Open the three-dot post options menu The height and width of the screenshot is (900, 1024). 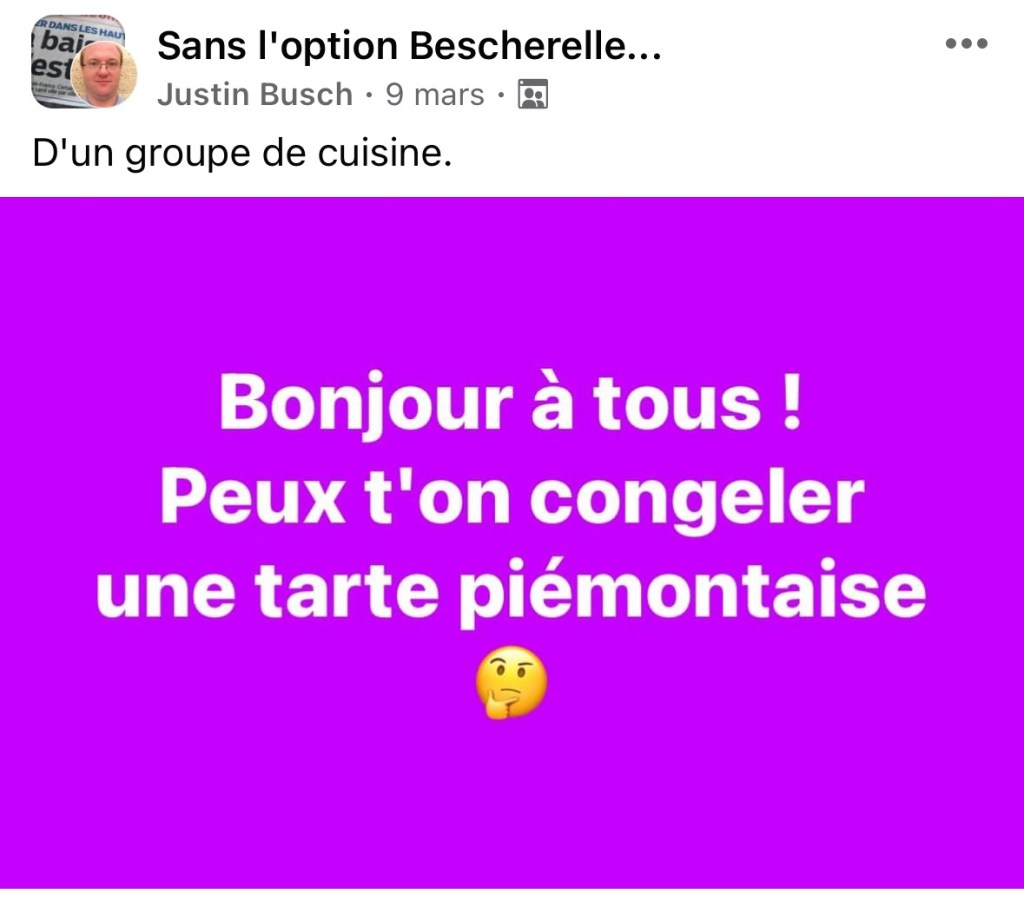tap(967, 44)
